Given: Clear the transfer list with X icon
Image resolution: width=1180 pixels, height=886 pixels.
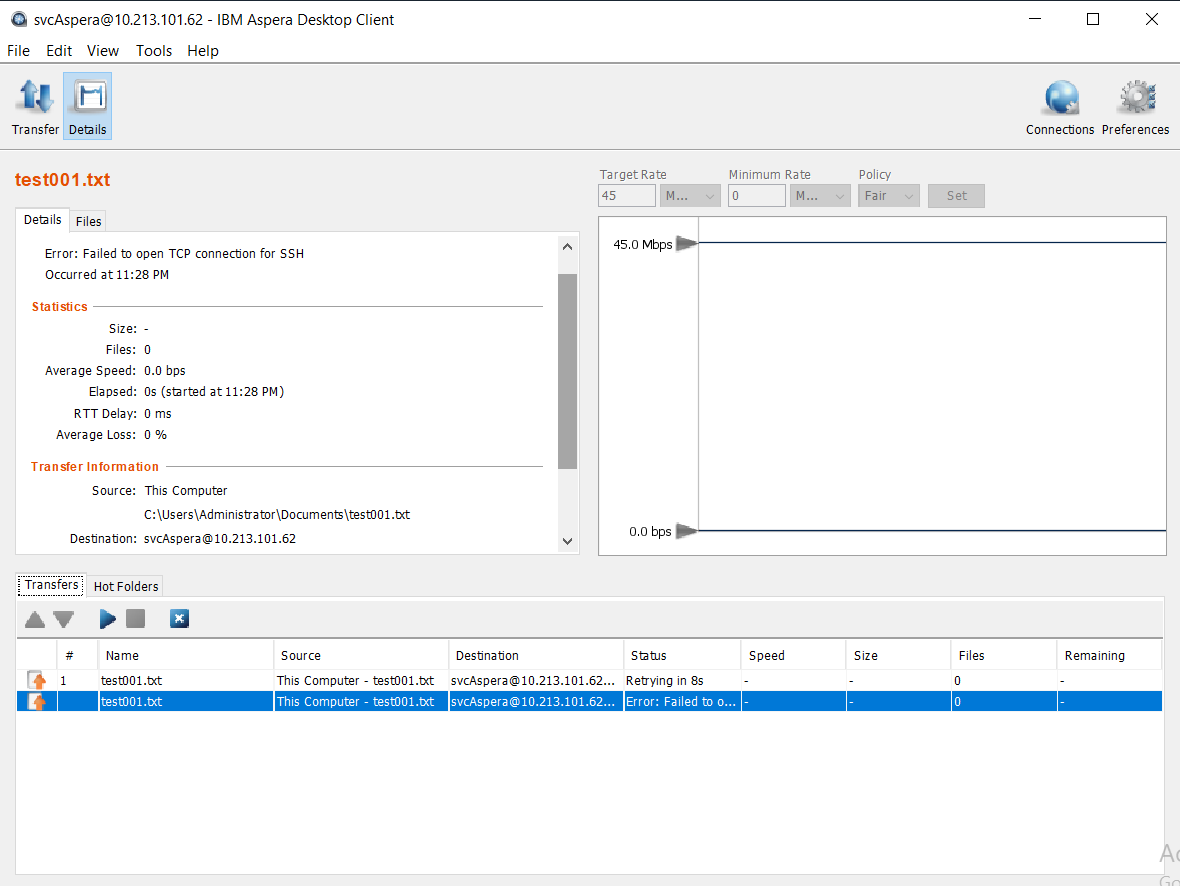Looking at the screenshot, I should coord(179,620).
